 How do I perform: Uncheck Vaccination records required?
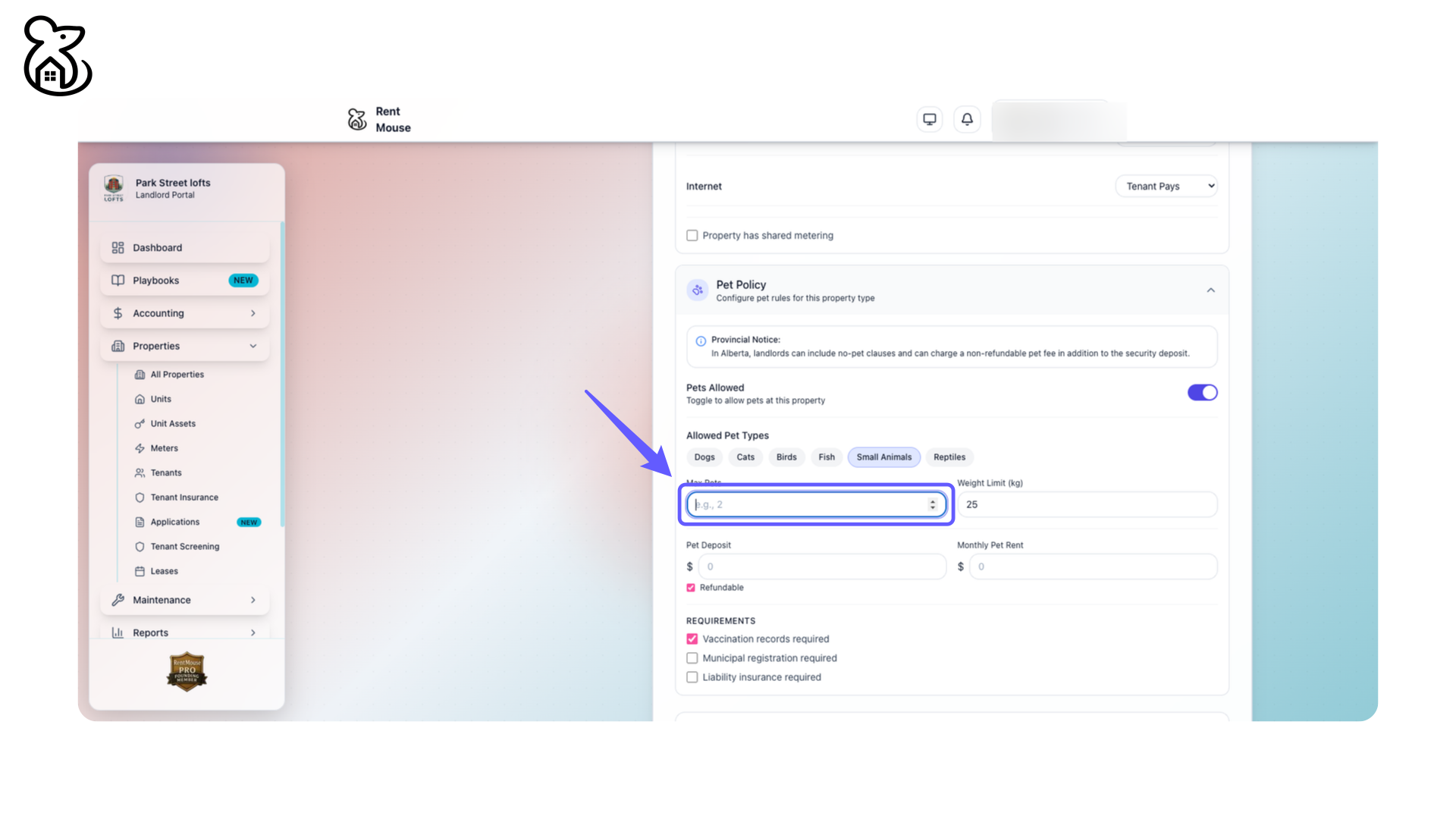pyautogui.click(x=692, y=639)
